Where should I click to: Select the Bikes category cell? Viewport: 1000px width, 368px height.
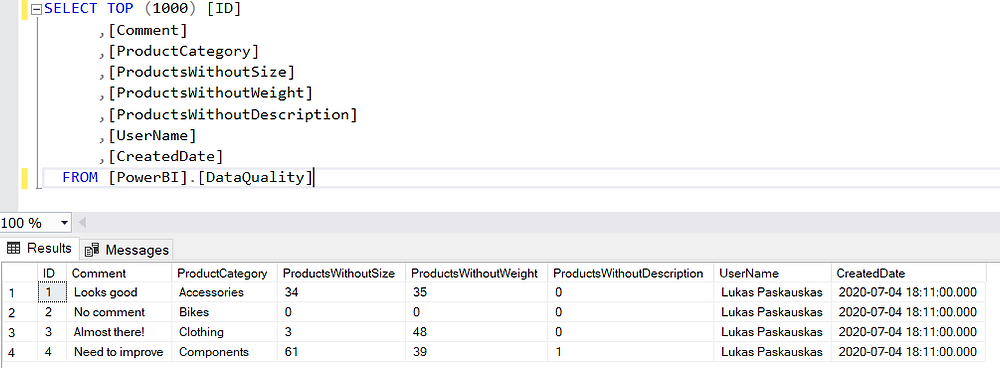click(224, 313)
